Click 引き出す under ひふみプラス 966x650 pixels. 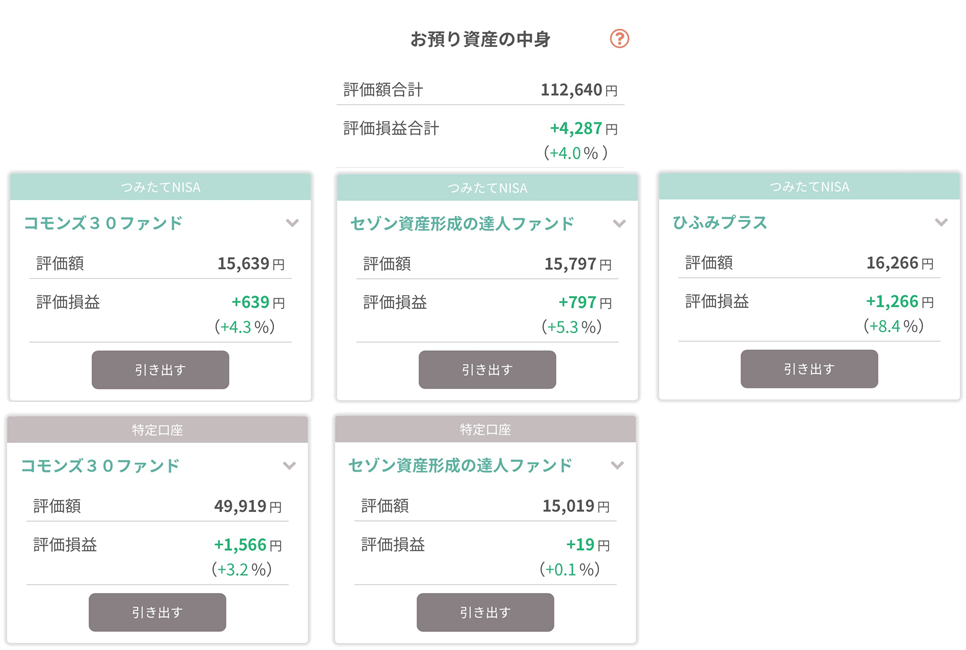pyautogui.click(x=809, y=368)
